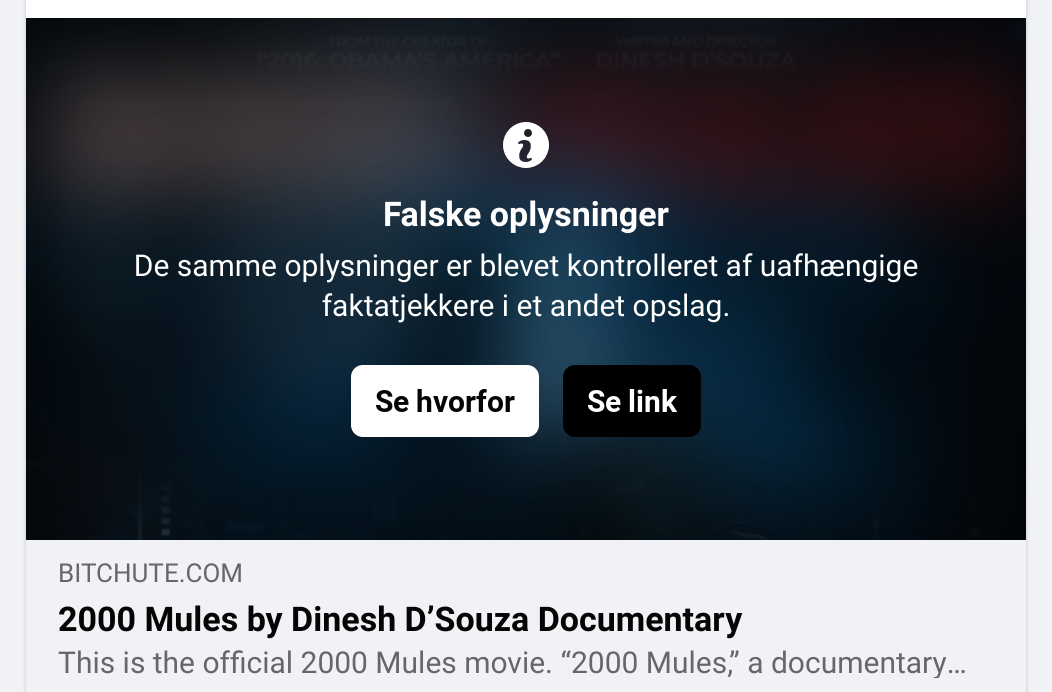The image size is (1052, 692).
Task: Click the dark blurred poster area below the buttons
Action: point(526,489)
